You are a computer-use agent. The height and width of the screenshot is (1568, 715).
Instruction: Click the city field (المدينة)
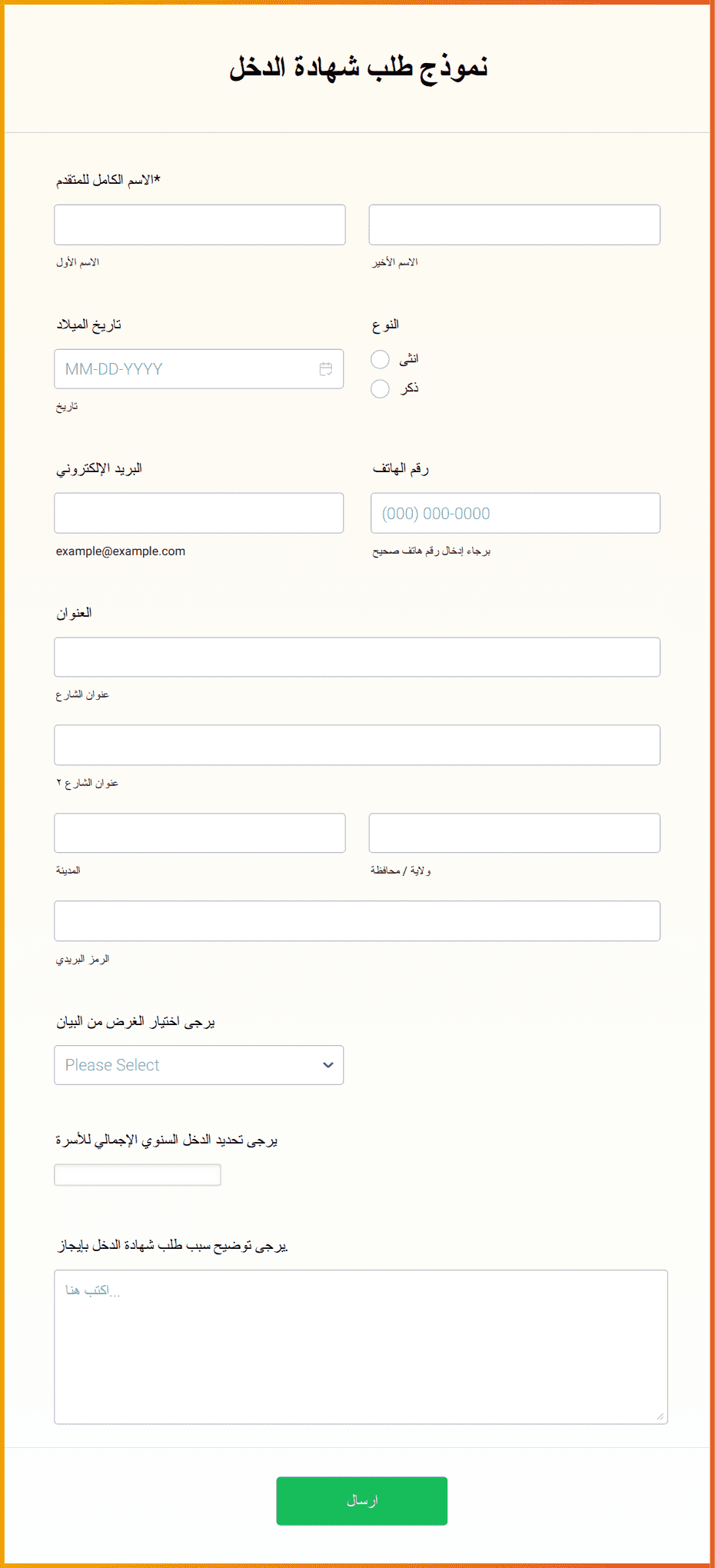[x=200, y=833]
